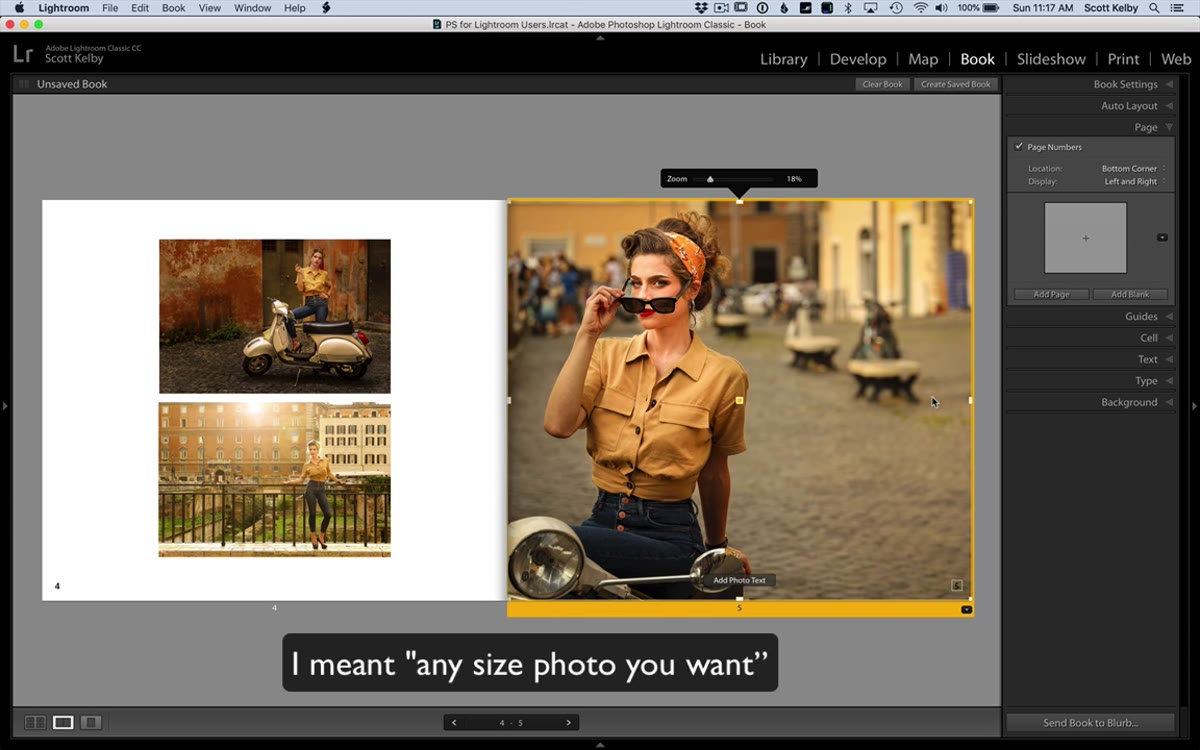Open Display Left and Right dropdown
This screenshot has height=750, width=1200.
coord(1134,182)
